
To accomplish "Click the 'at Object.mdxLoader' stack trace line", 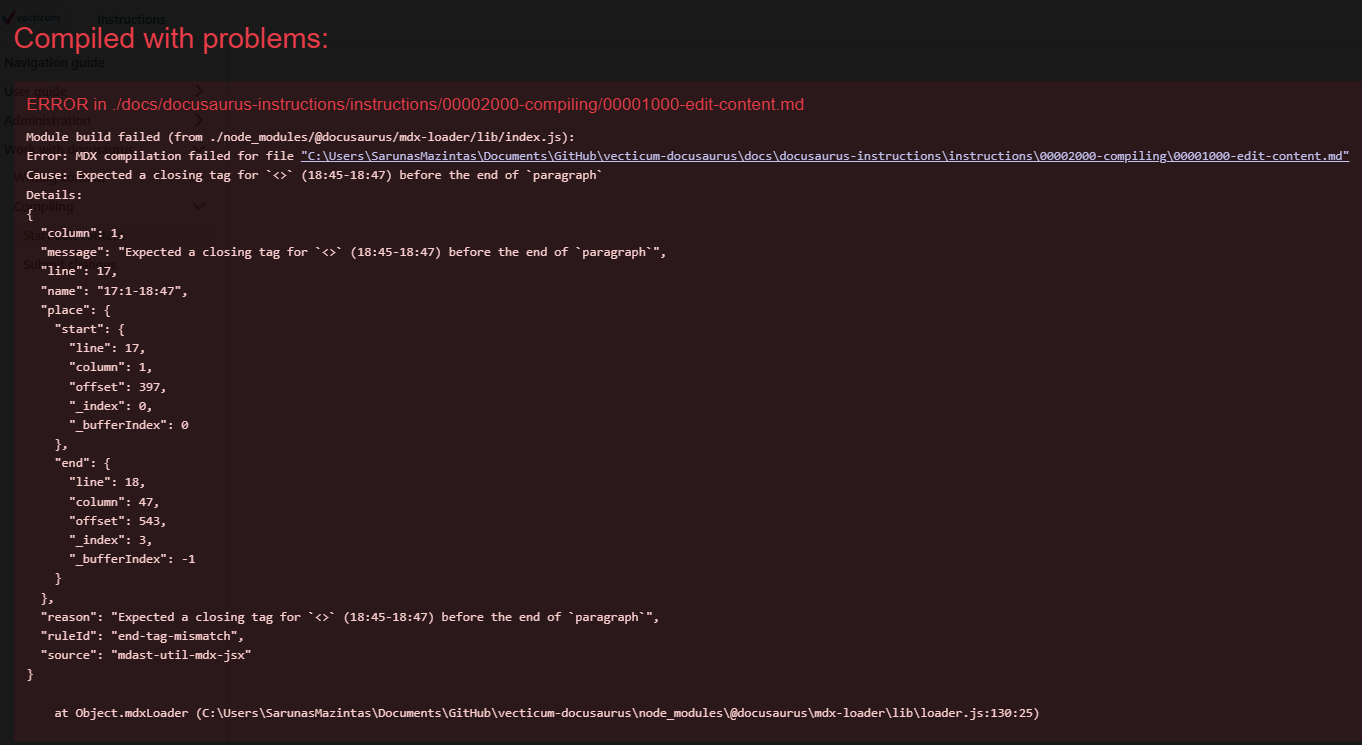I will click(x=547, y=713).
